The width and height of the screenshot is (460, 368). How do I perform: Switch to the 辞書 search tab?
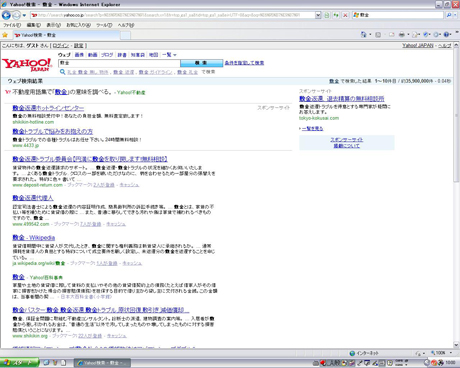(122, 55)
